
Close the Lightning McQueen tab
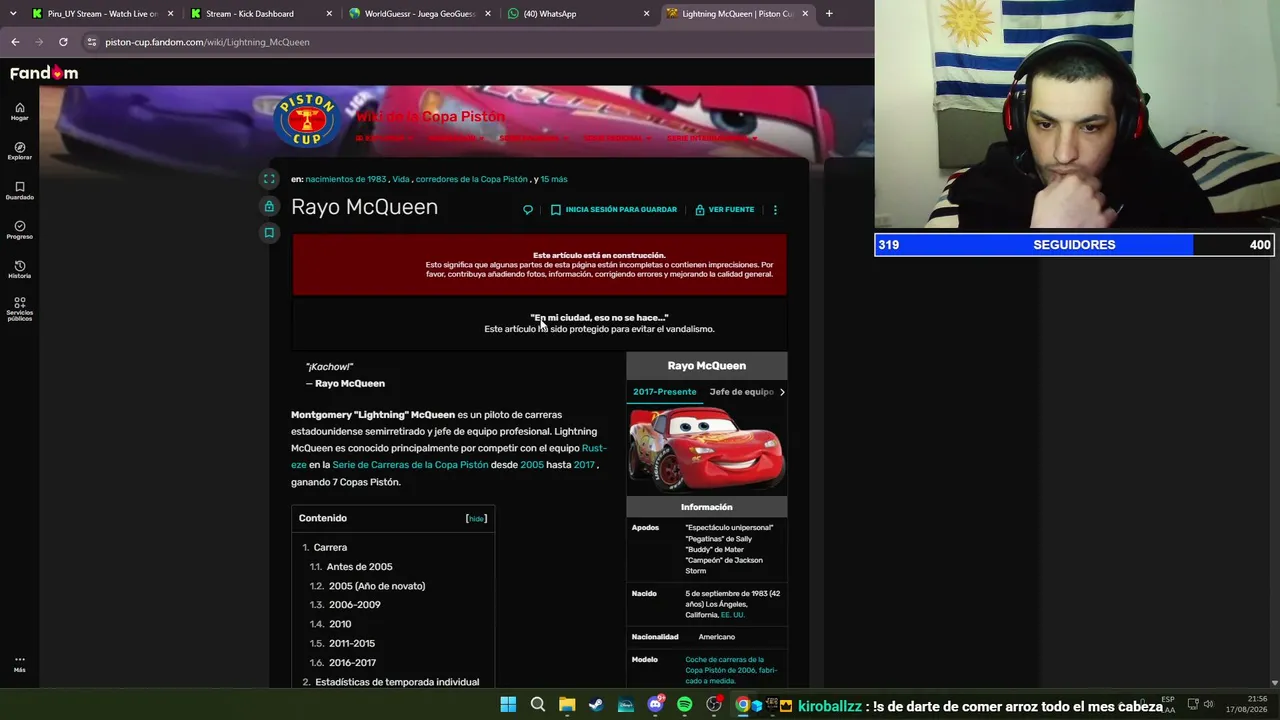click(805, 14)
